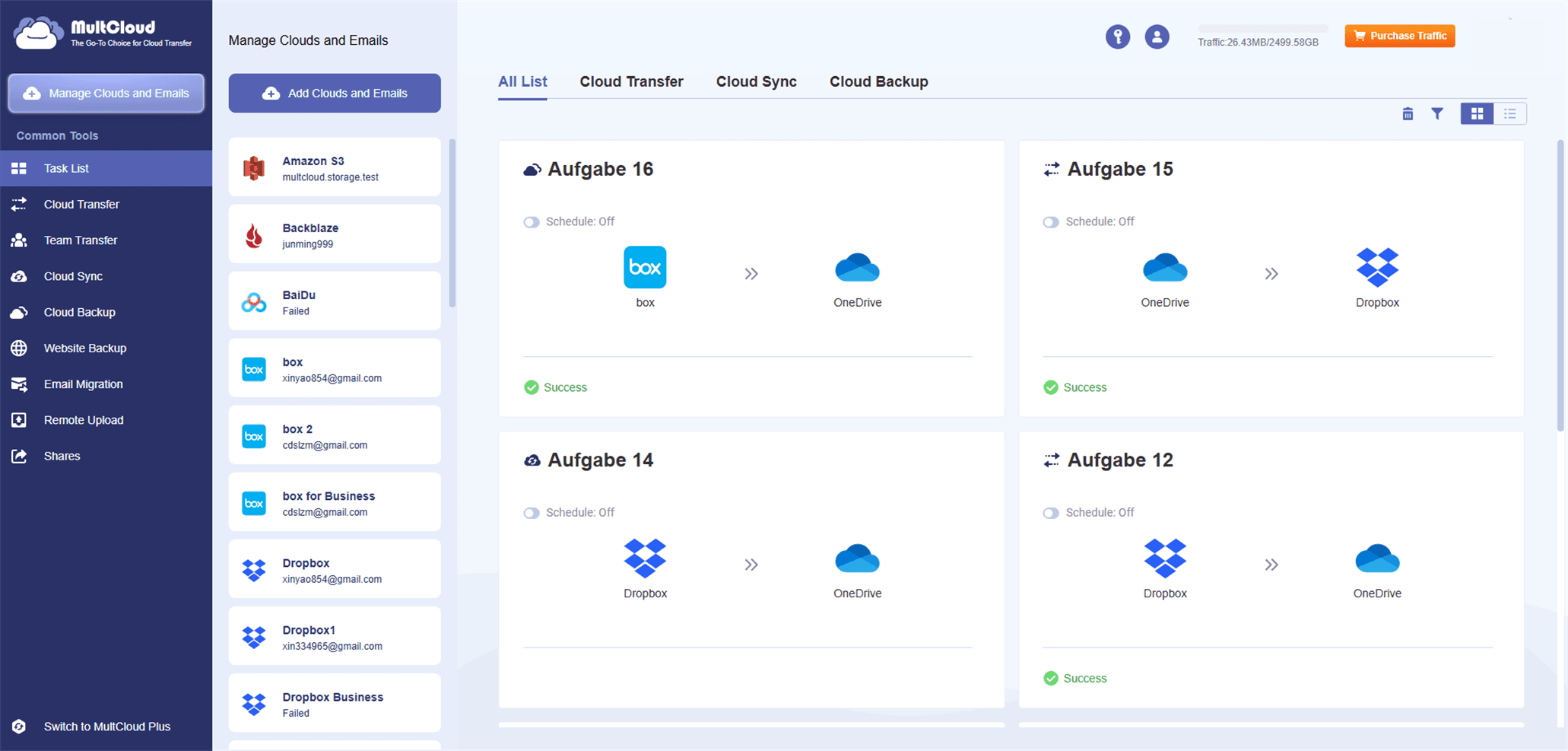
Task: Select the All List tab
Action: [522, 81]
